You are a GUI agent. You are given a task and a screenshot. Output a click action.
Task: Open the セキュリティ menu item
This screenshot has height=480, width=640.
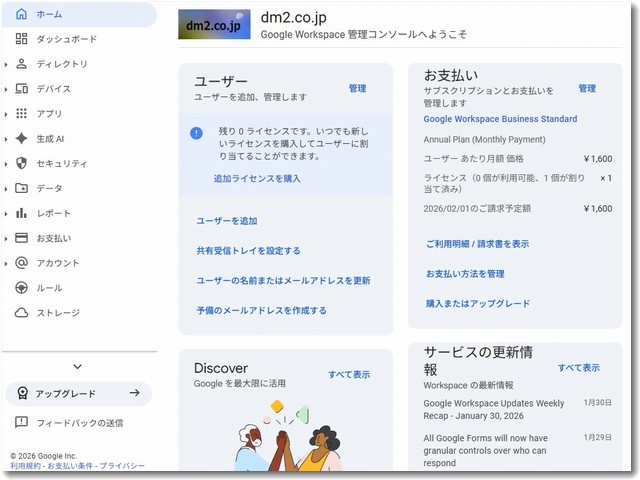coord(80,164)
